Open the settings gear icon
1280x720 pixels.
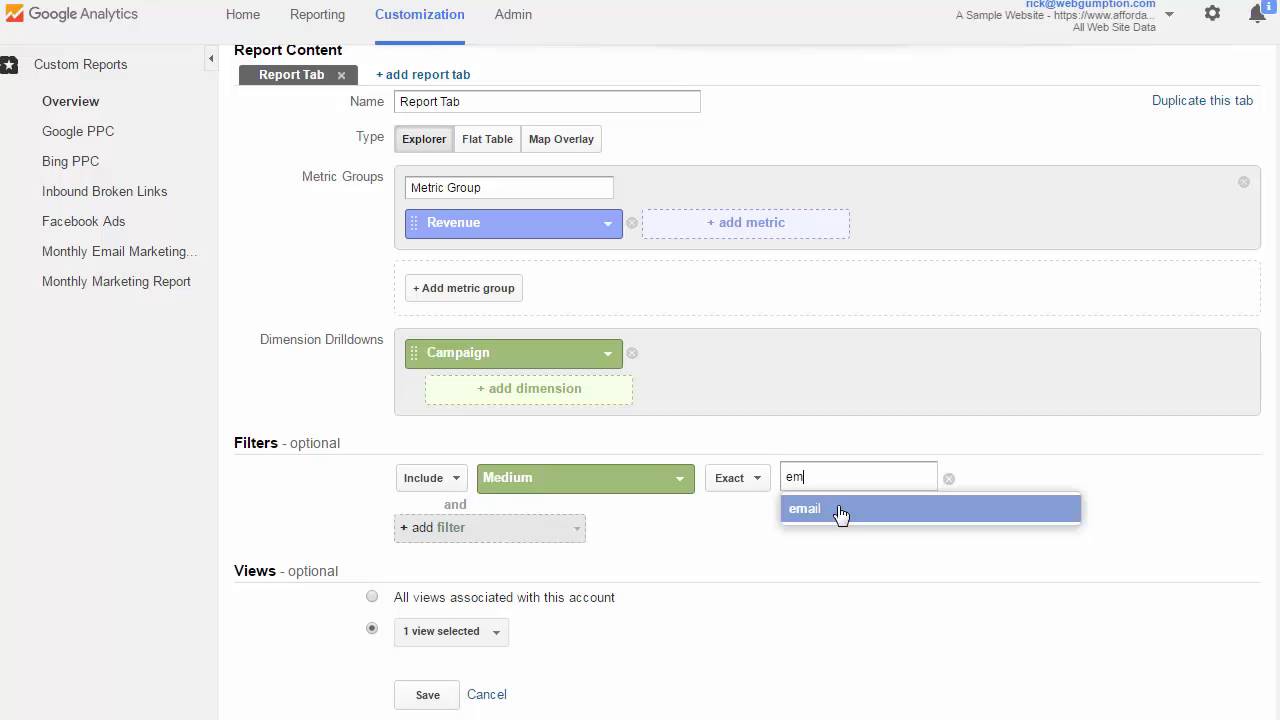[1212, 14]
